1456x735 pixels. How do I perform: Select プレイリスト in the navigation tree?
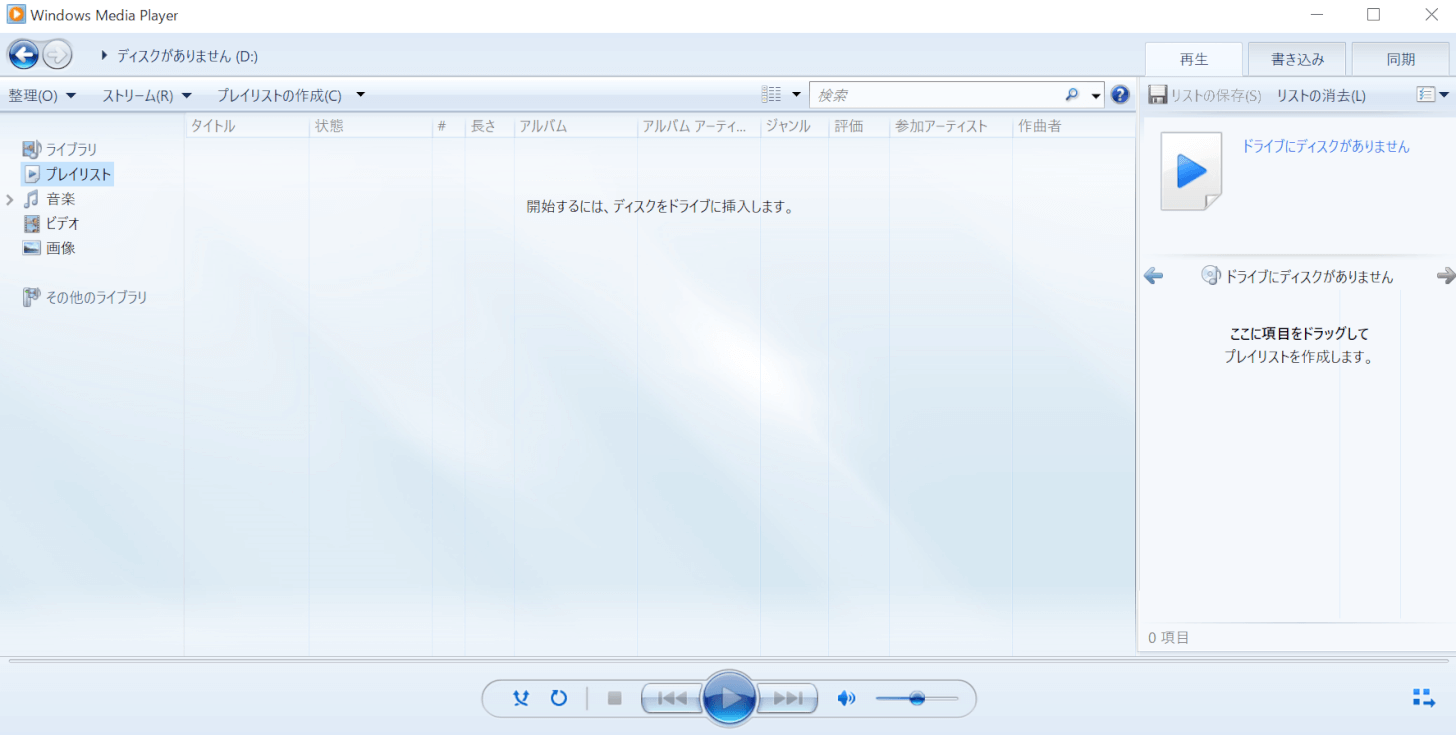[x=67, y=174]
